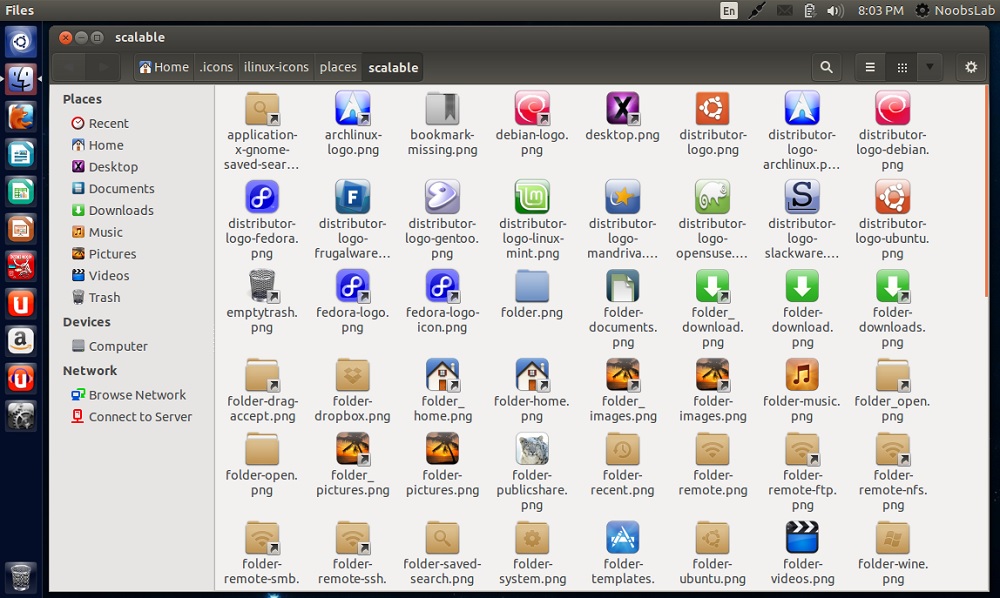Open the view options dropdown arrow

(x=929, y=67)
